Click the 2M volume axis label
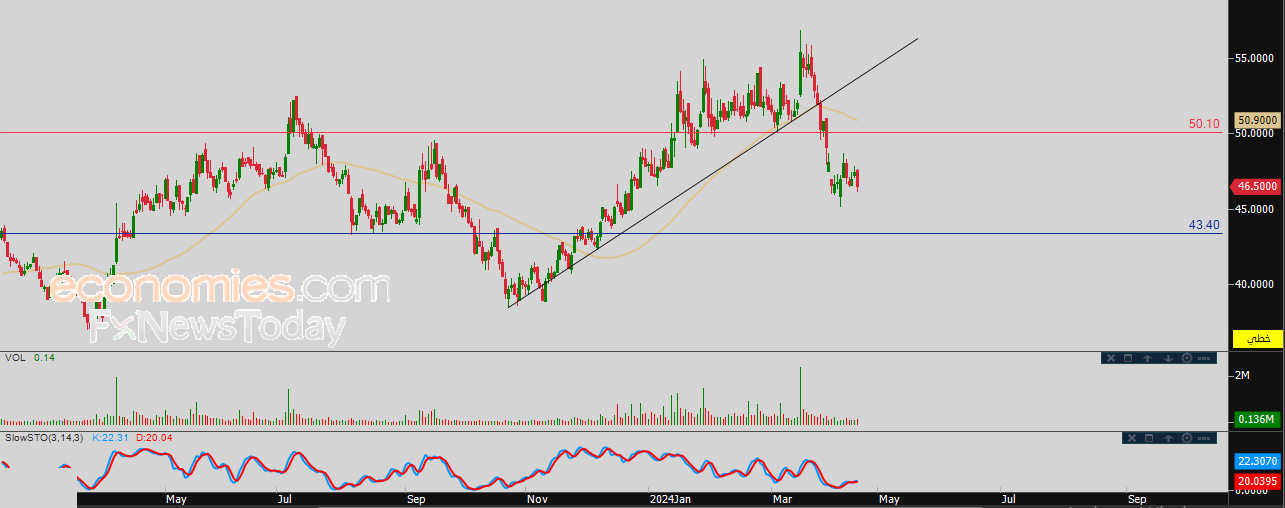 (1243, 375)
